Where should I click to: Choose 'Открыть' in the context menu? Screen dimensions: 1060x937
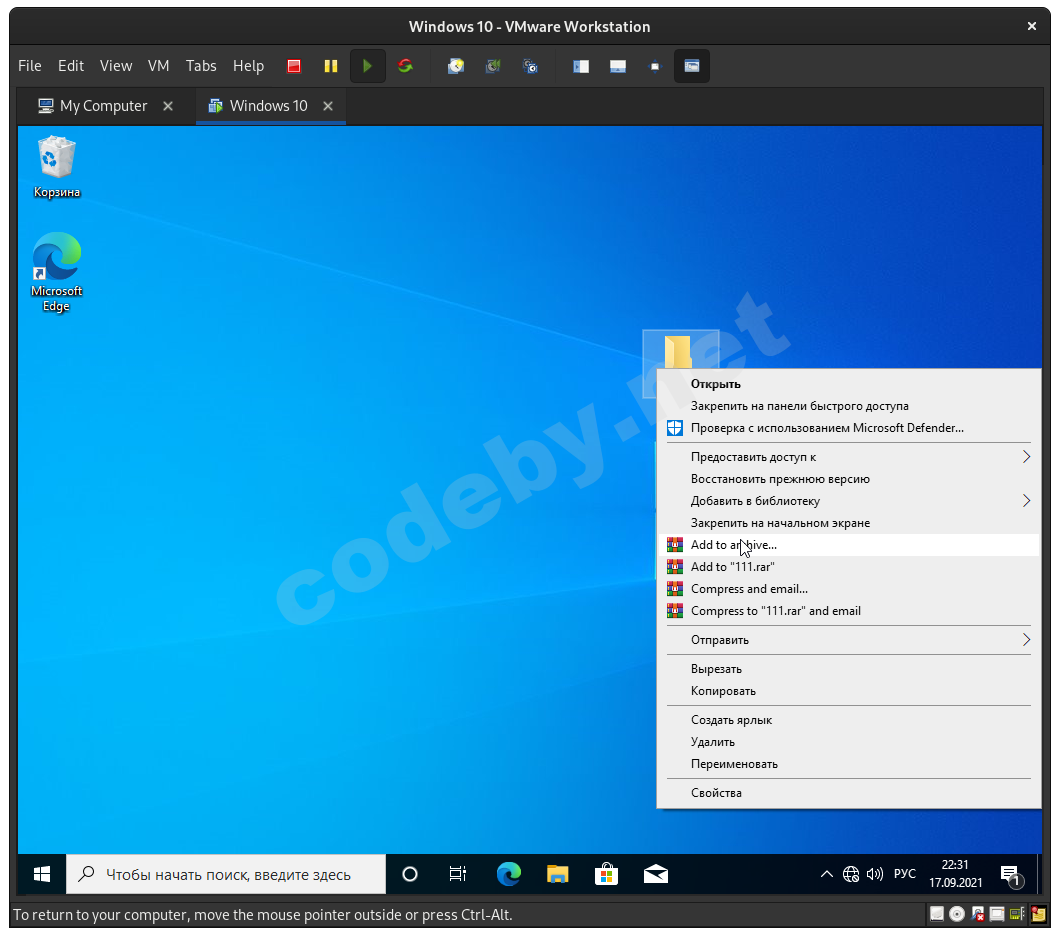pyautogui.click(x=849, y=384)
